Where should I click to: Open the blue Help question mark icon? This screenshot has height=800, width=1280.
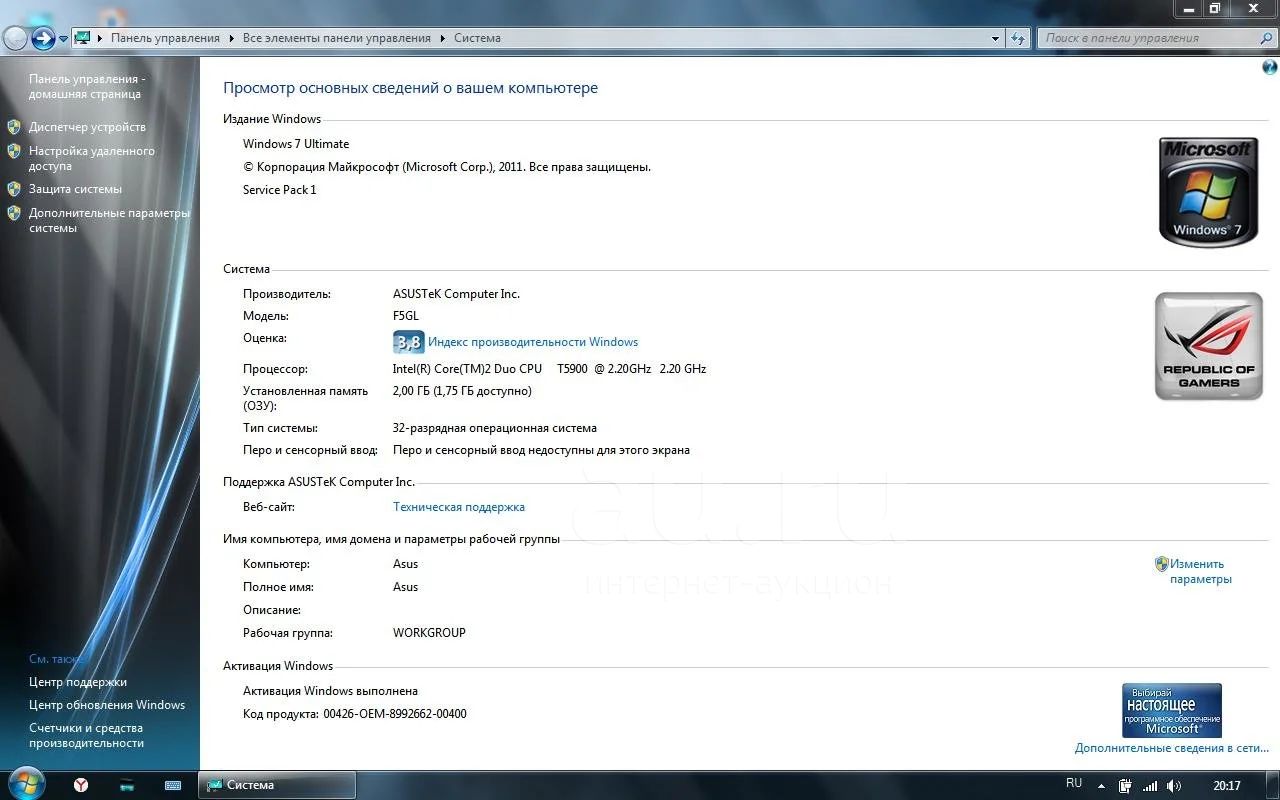[1270, 68]
